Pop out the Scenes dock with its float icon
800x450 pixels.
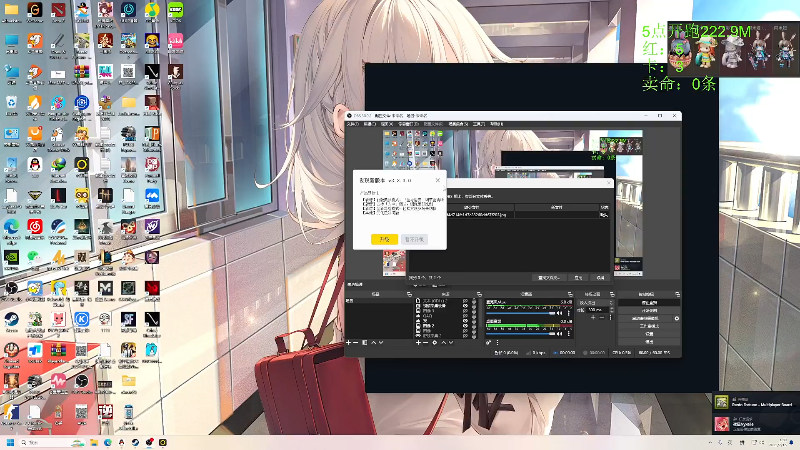click(x=409, y=294)
